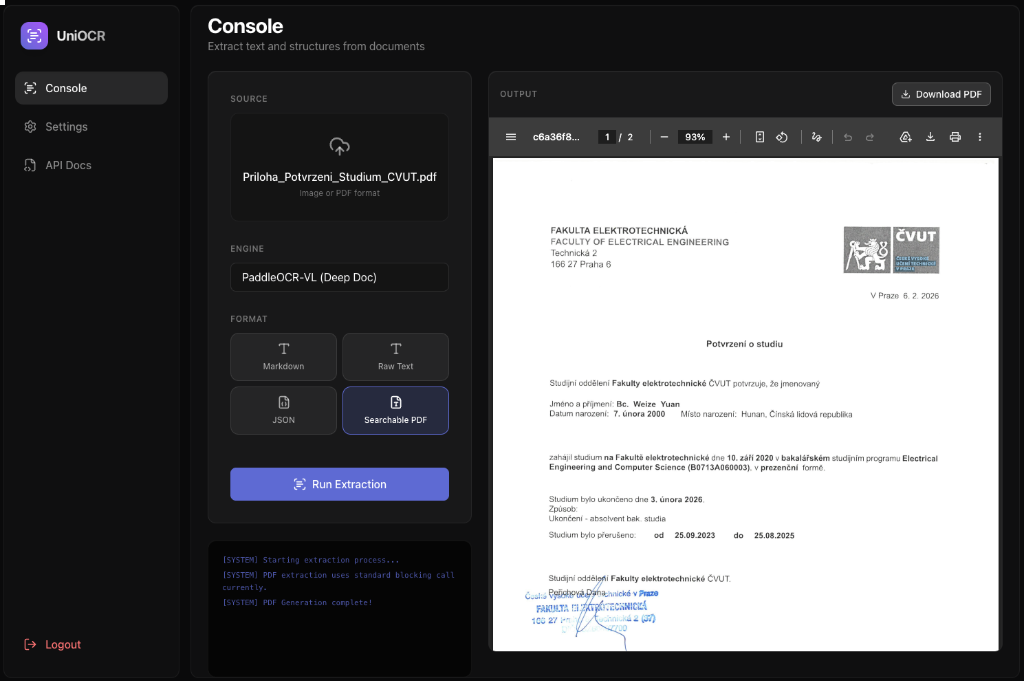The height and width of the screenshot is (681, 1024).
Task: Select the Markdown output format
Action: [283, 357]
